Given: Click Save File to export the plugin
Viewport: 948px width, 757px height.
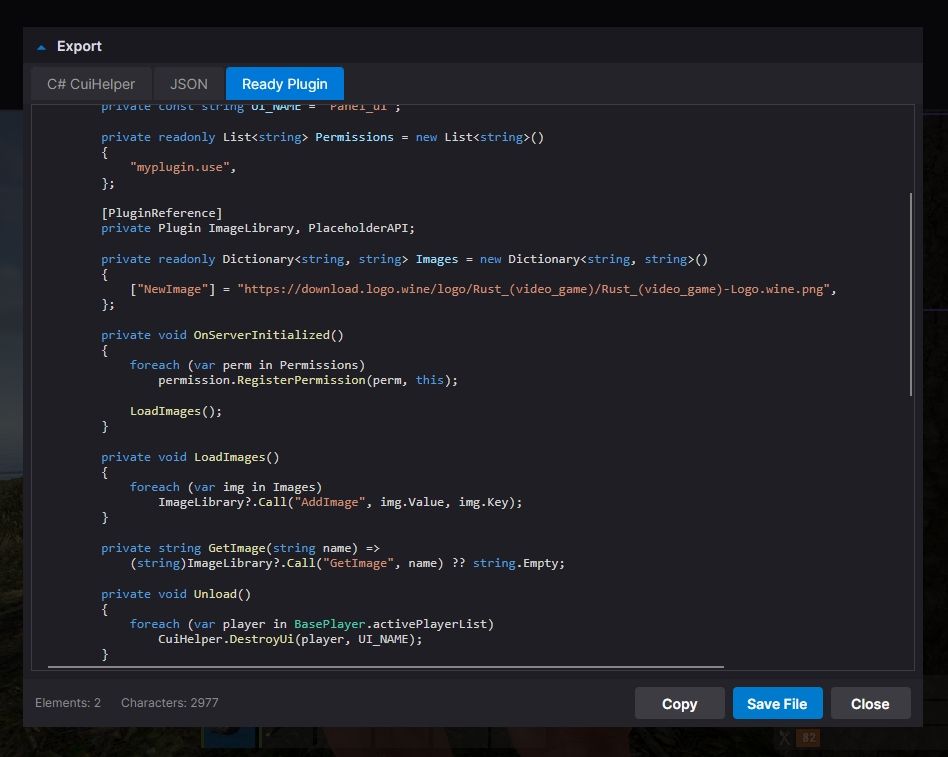Looking at the screenshot, I should [x=777, y=703].
